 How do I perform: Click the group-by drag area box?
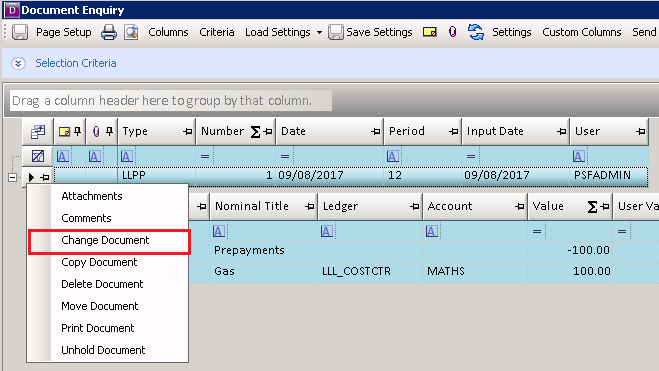171,101
